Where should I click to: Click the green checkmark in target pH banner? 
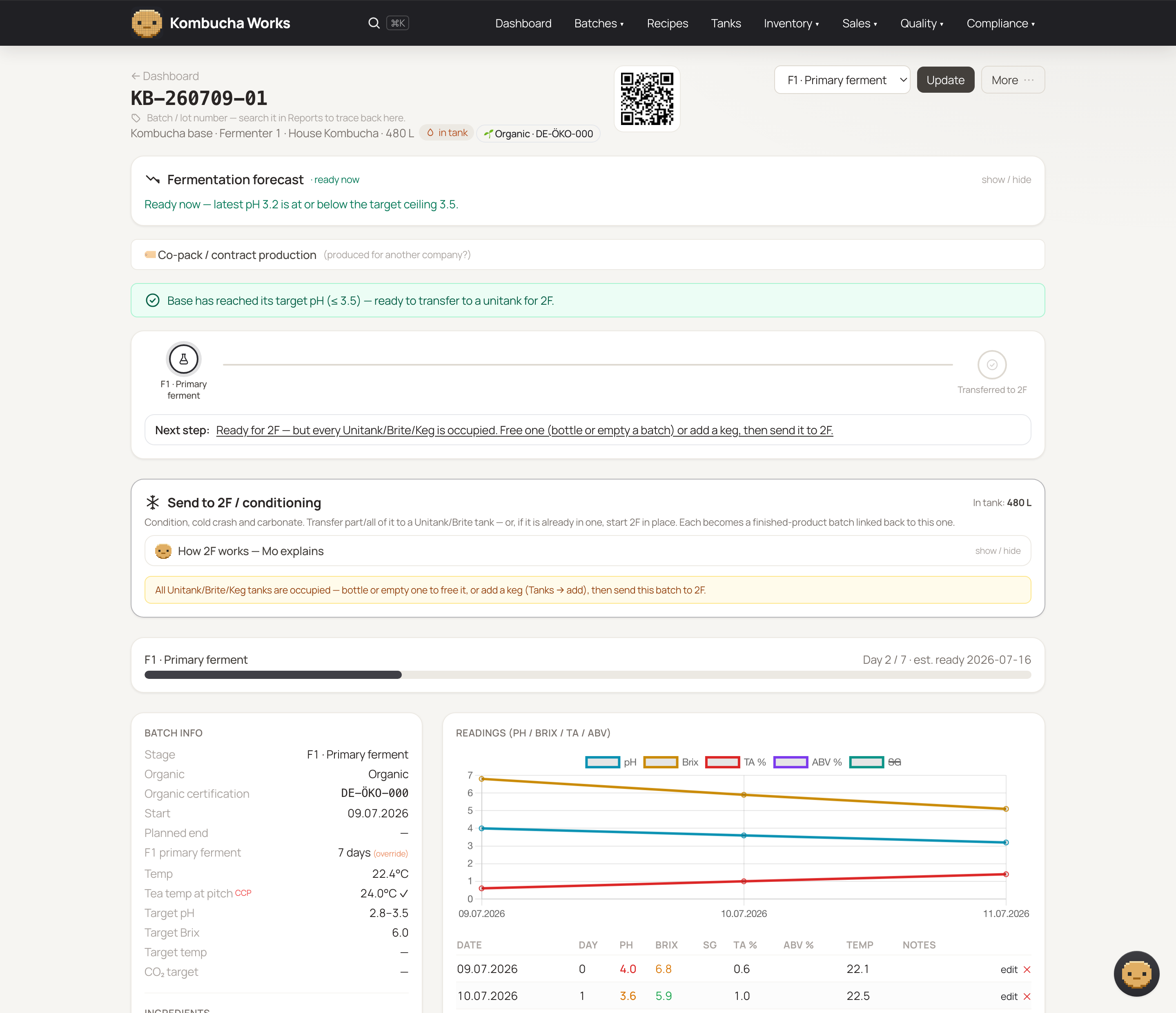(153, 300)
